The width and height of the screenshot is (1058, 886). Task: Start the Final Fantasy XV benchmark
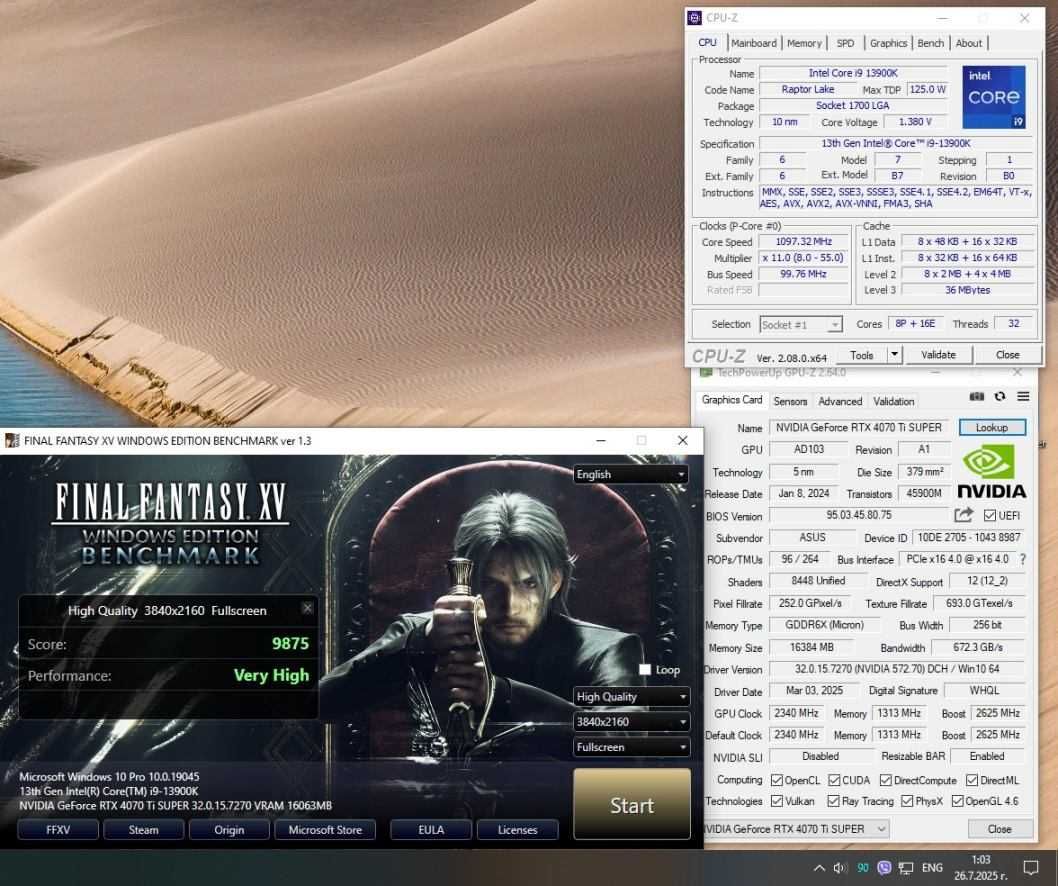click(632, 804)
